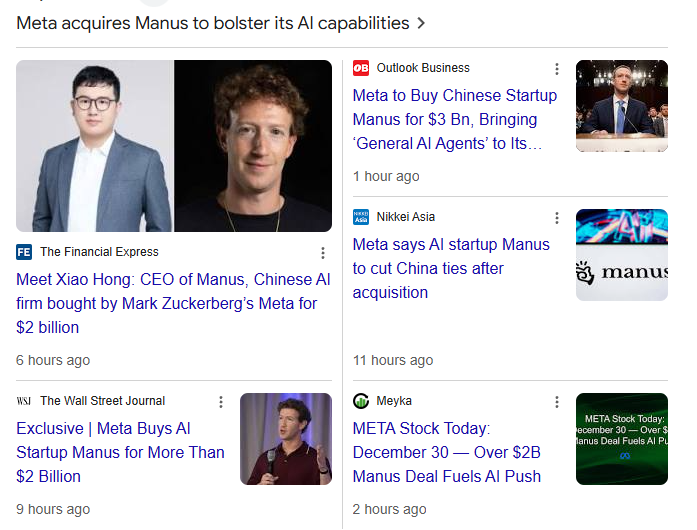The image size is (697, 530).
Task: Expand the Meta acquires Manus story chevron
Action: (x=421, y=23)
